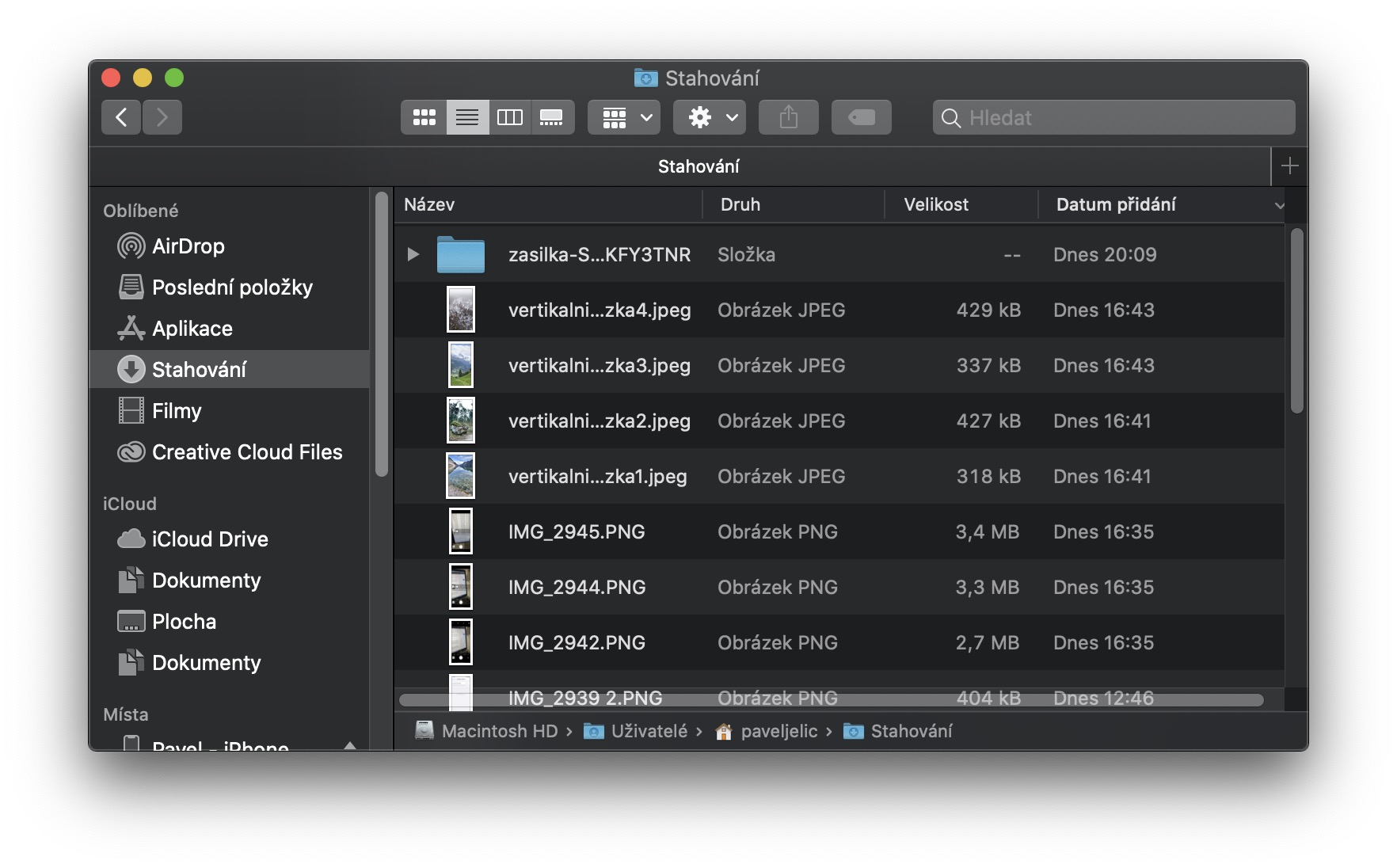Expand the zasilka folder disclosure triangle
Image resolution: width=1397 pixels, height=868 pixels.
pos(413,254)
